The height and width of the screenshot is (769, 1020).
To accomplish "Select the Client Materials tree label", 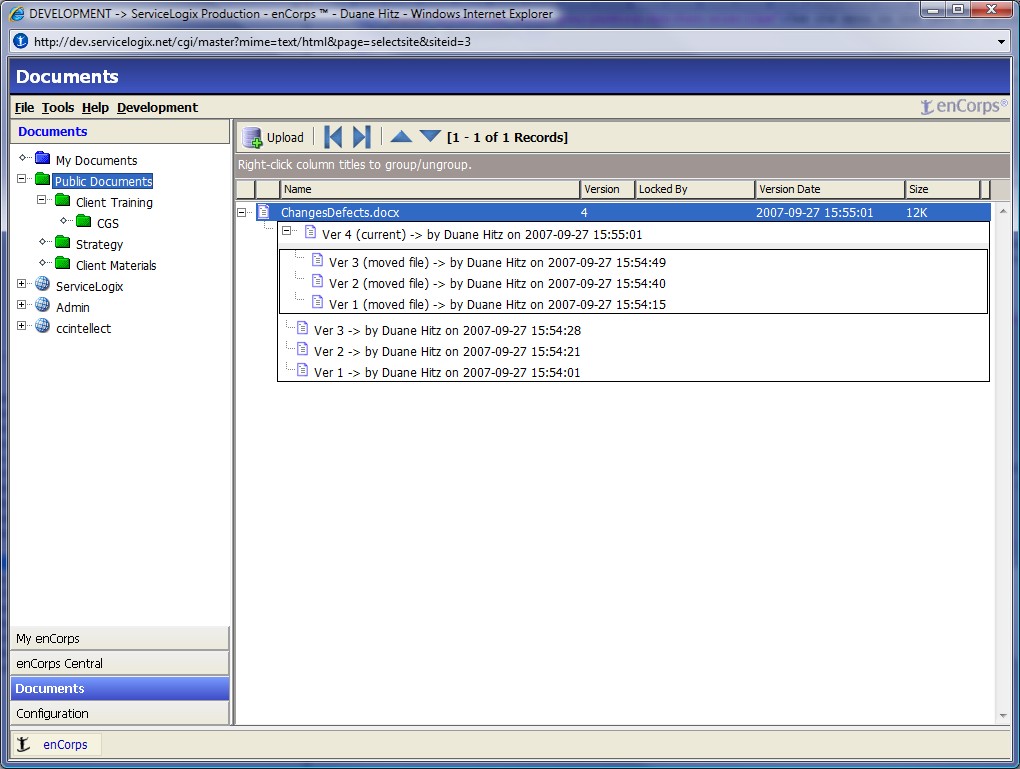I will point(116,265).
